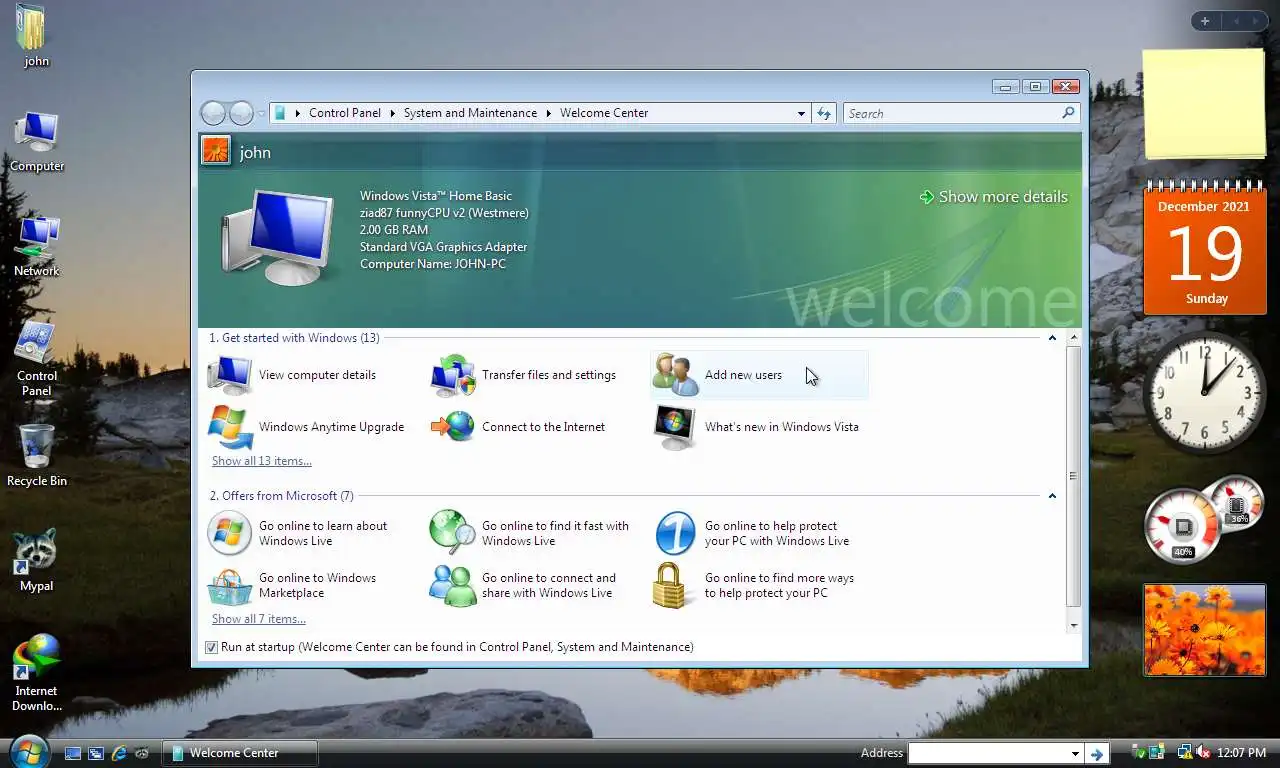
Task: Open the address bar history dropdown
Action: click(801, 113)
